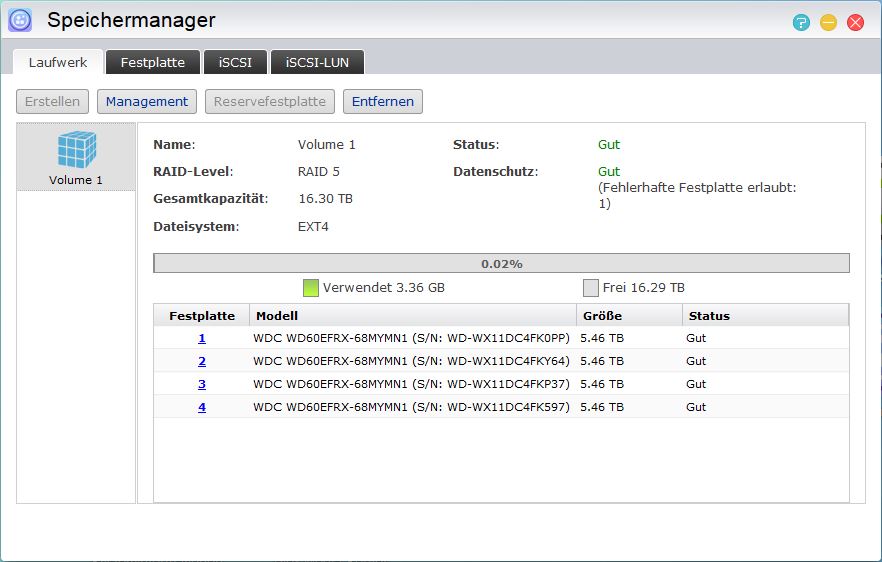Click the Speichermanager app icon in title bar
Screen dimensions: 882x562
(x=20, y=21)
